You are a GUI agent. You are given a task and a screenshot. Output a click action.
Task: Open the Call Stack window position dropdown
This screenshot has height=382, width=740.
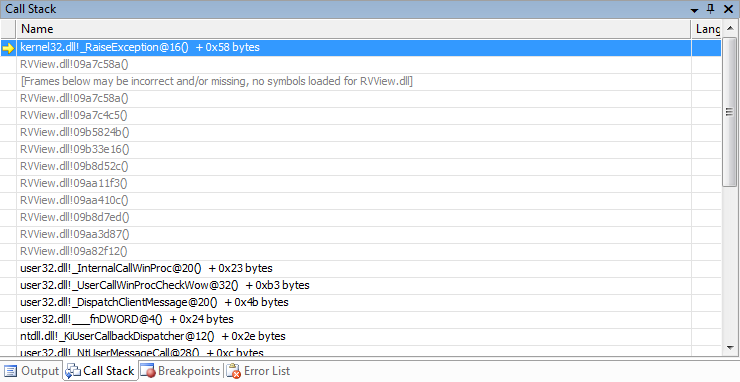pyautogui.click(x=694, y=10)
